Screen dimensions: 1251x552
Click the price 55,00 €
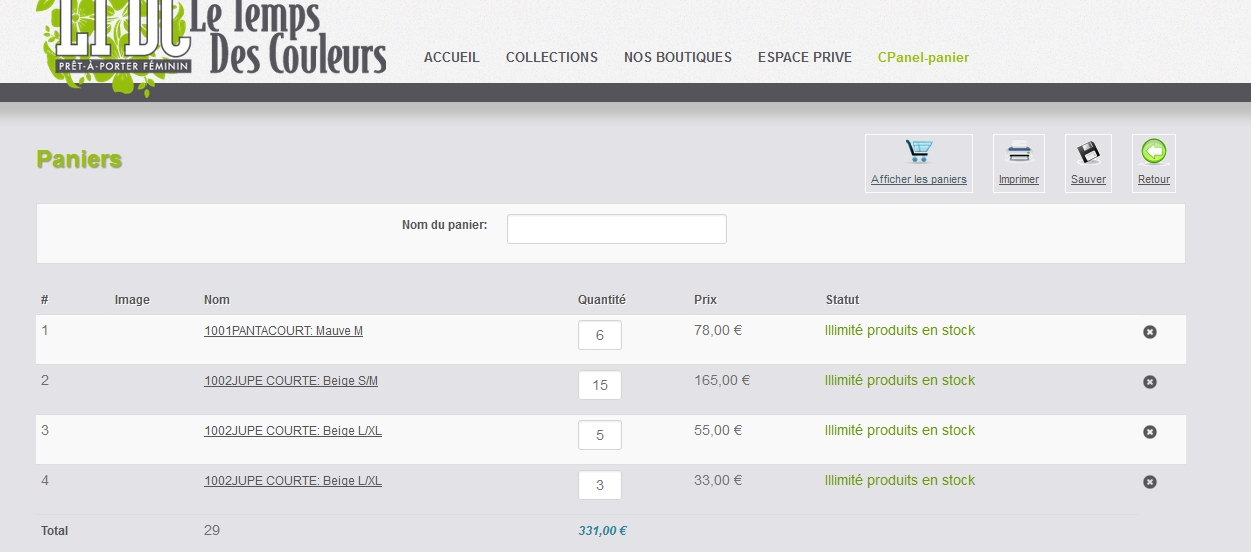718,430
